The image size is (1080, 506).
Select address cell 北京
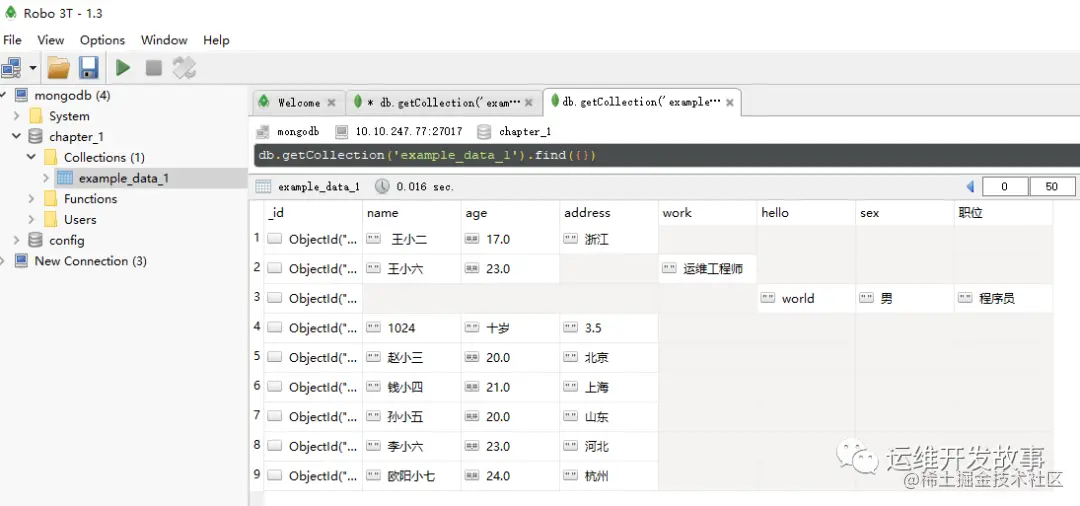609,358
